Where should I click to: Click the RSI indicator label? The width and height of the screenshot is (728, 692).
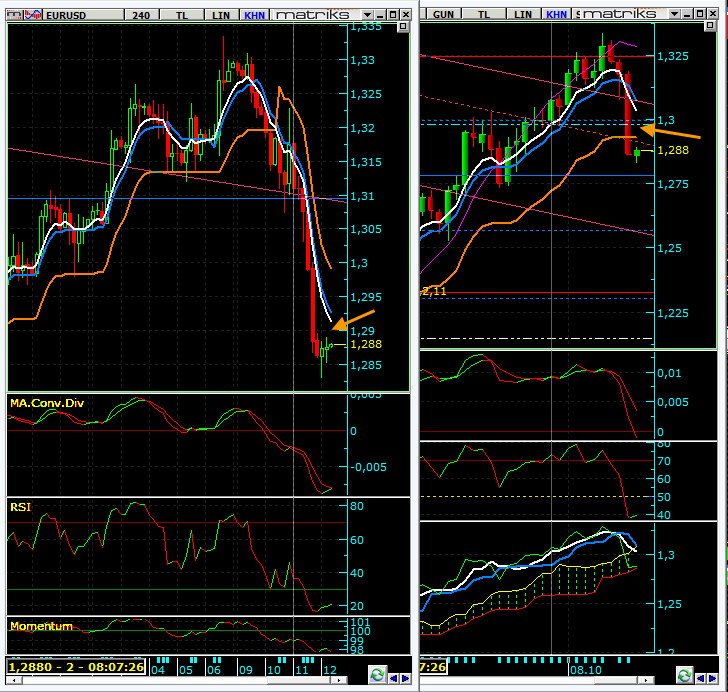[20, 507]
